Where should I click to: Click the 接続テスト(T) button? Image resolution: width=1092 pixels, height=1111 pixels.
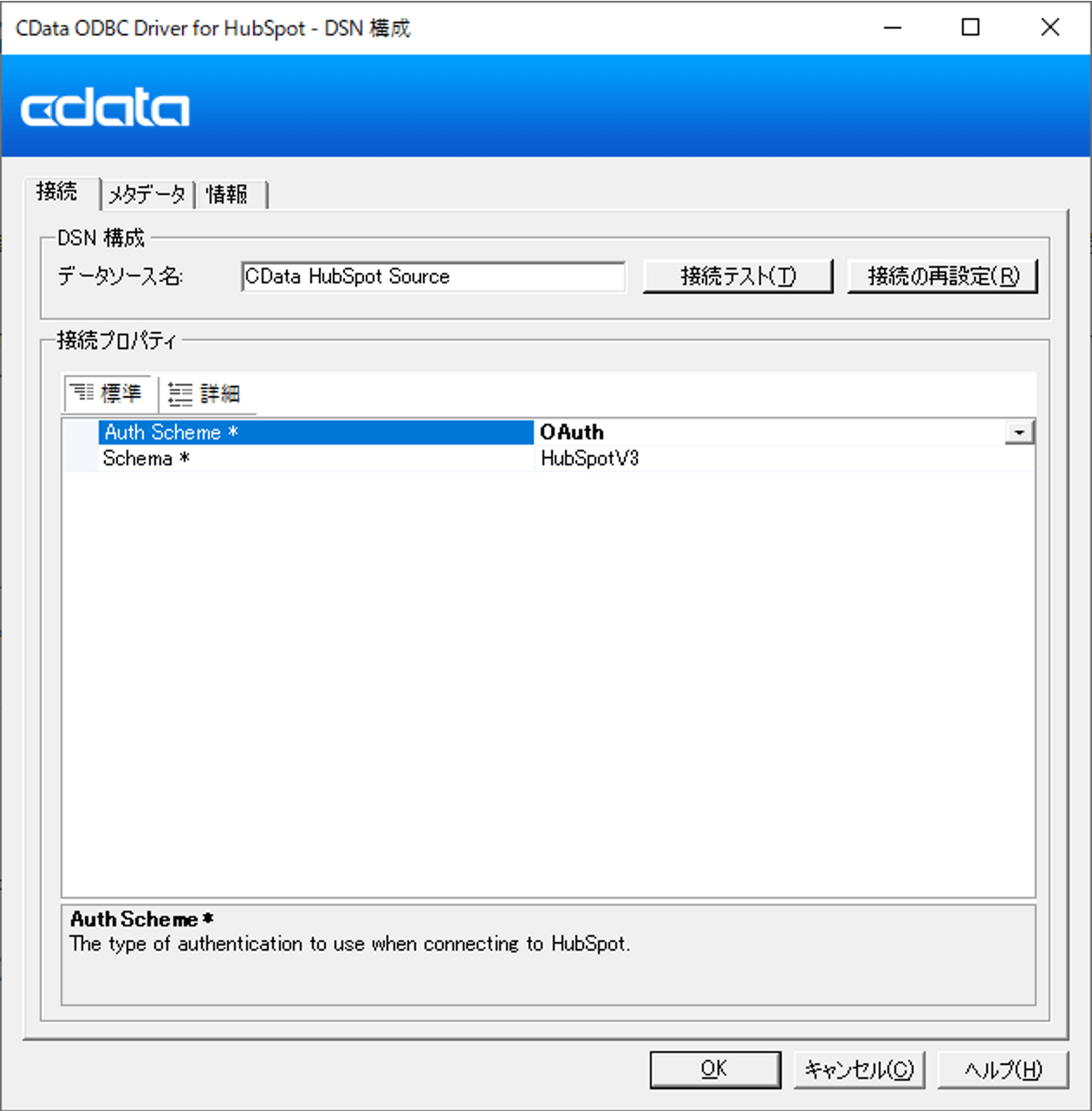(738, 276)
